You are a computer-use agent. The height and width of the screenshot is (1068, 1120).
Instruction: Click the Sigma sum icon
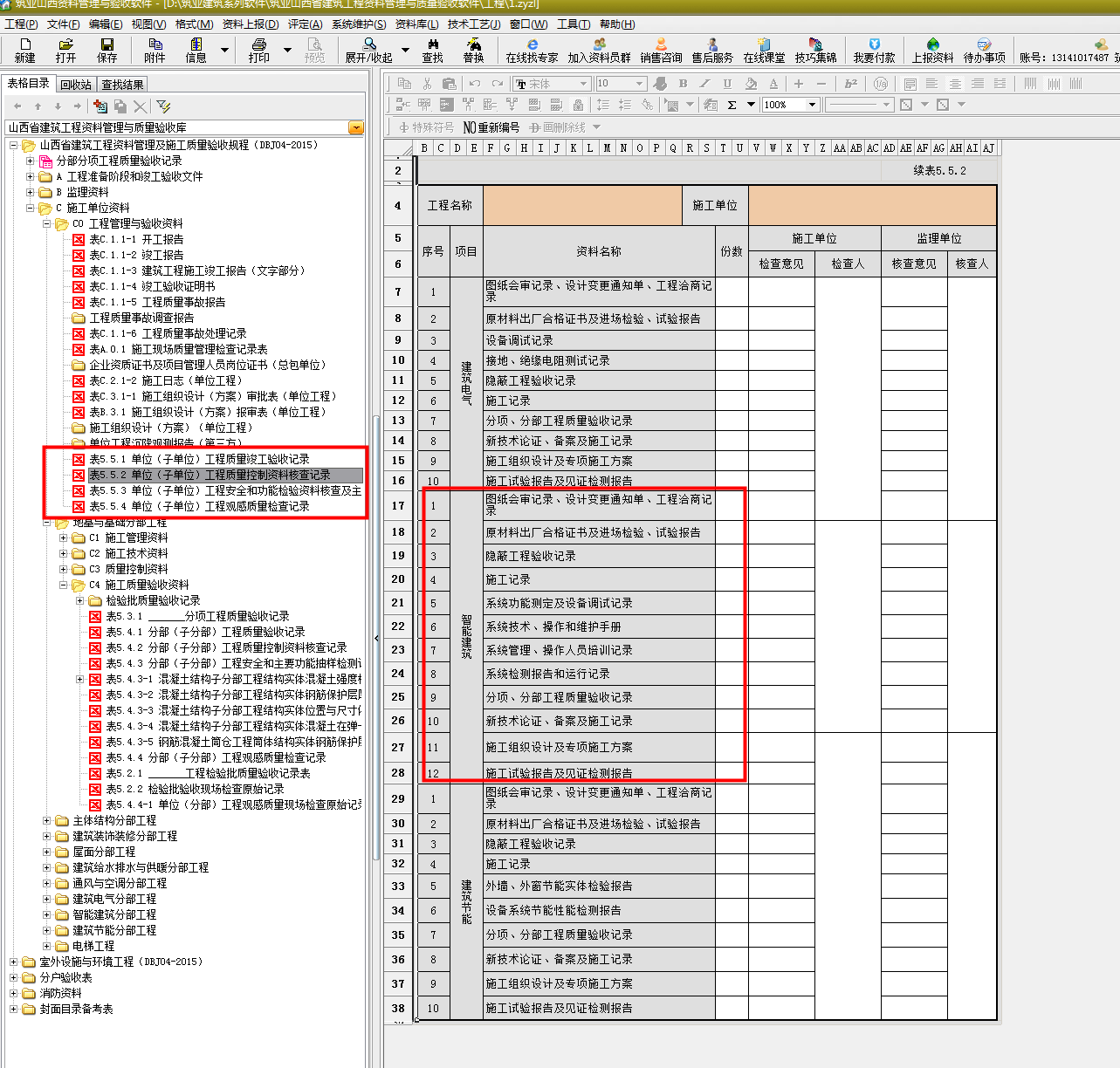click(x=732, y=105)
